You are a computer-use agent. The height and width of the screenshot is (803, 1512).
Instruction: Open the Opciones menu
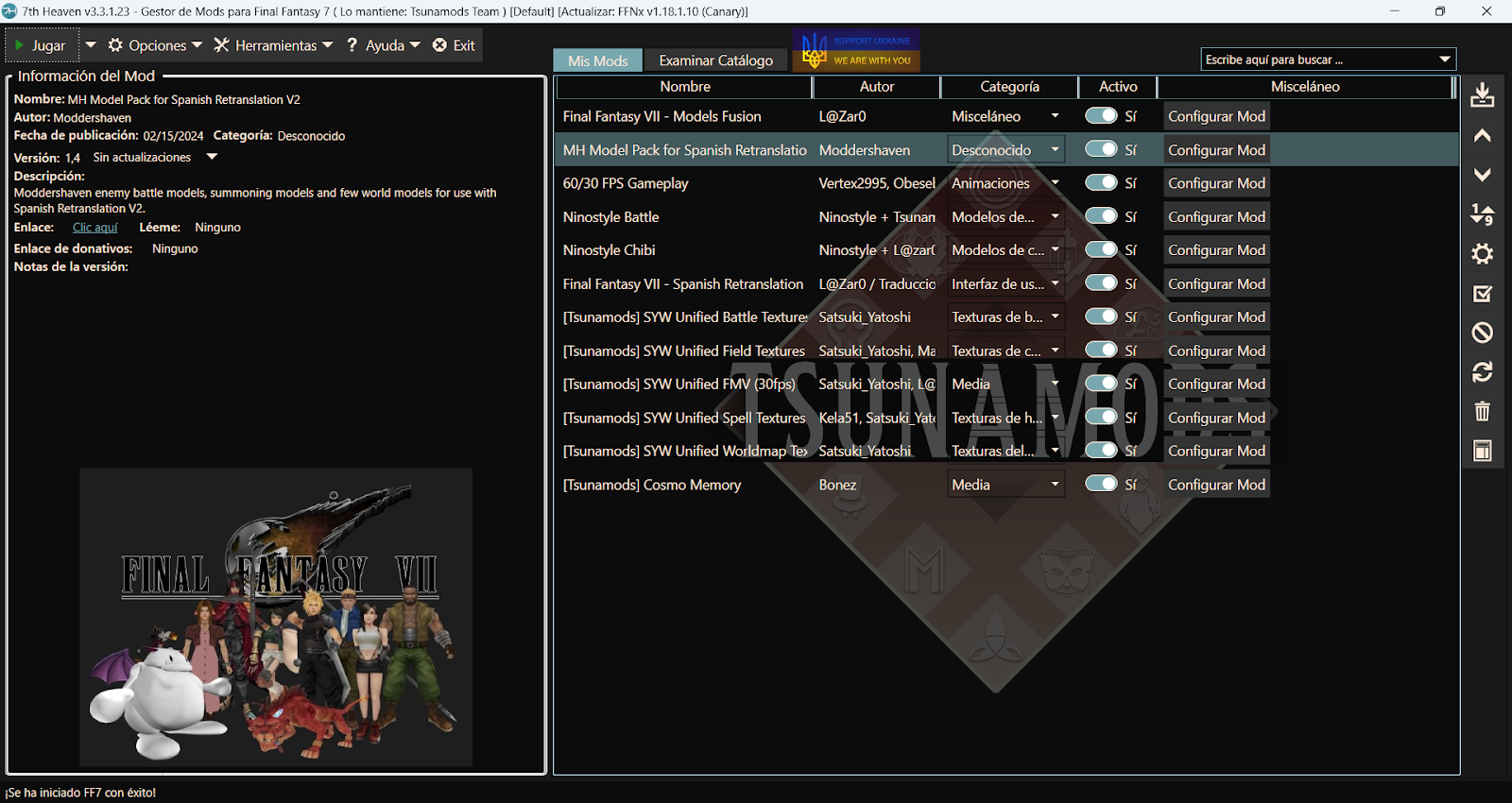[155, 45]
